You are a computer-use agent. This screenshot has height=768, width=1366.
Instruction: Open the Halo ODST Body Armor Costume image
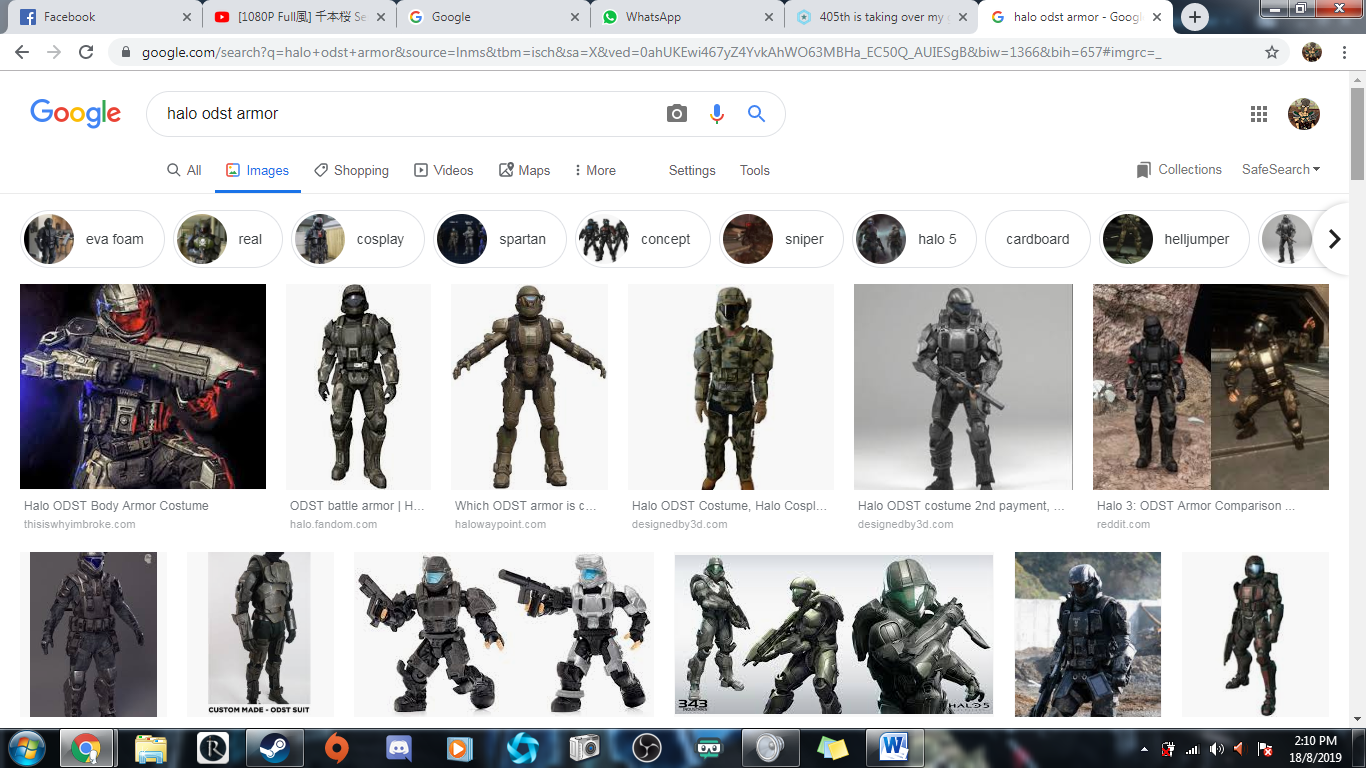(x=143, y=386)
